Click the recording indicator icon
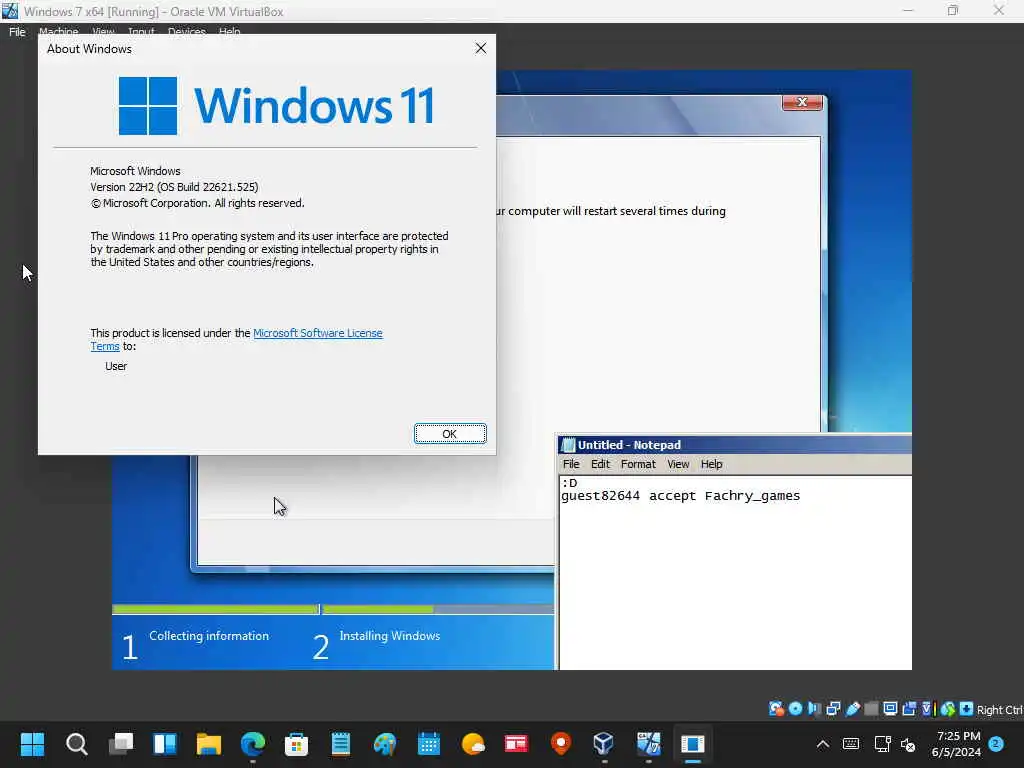1024x768 pixels. click(908, 709)
